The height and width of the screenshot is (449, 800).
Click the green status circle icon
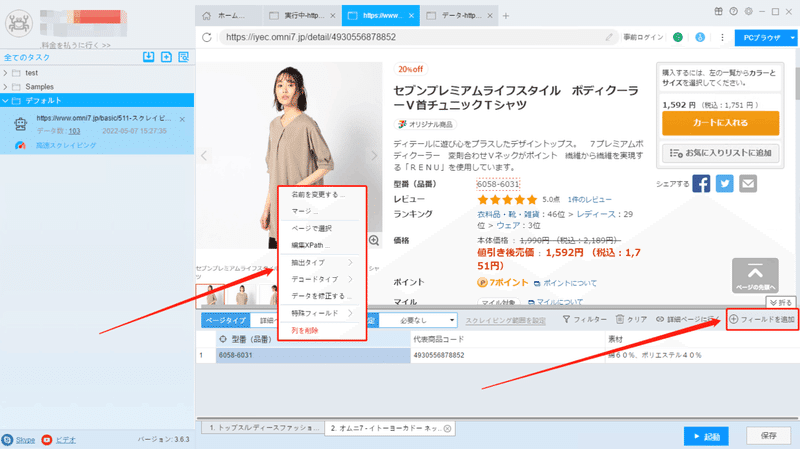click(678, 37)
